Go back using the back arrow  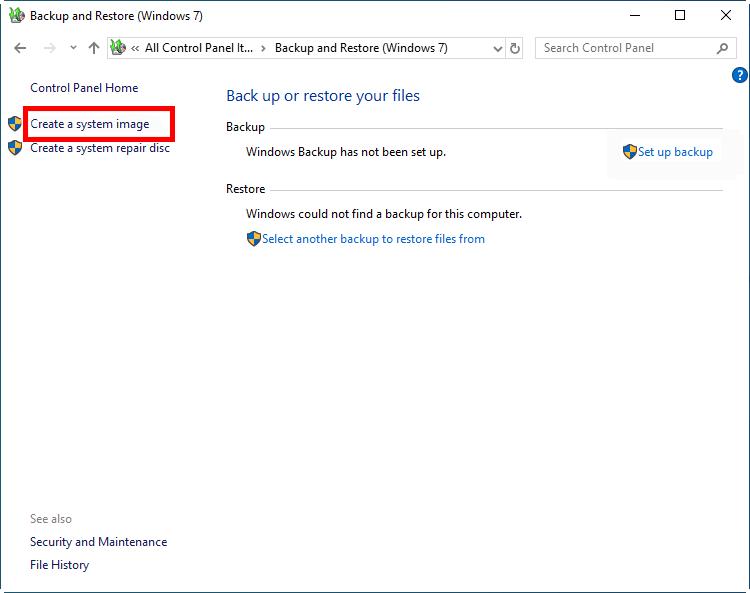coord(20,48)
